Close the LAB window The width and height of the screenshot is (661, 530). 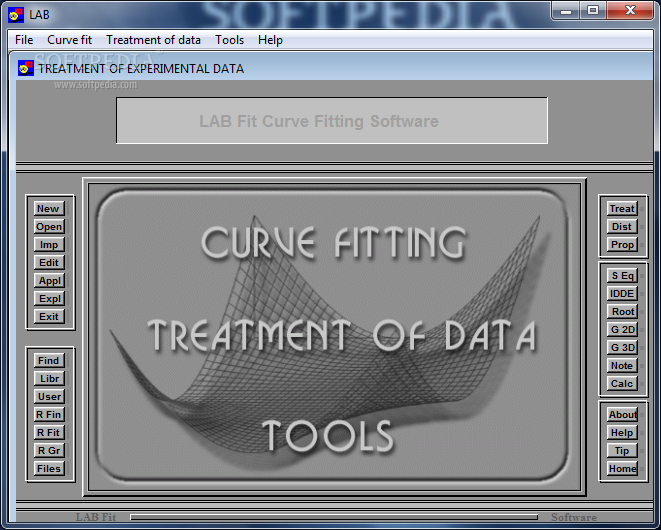point(630,11)
